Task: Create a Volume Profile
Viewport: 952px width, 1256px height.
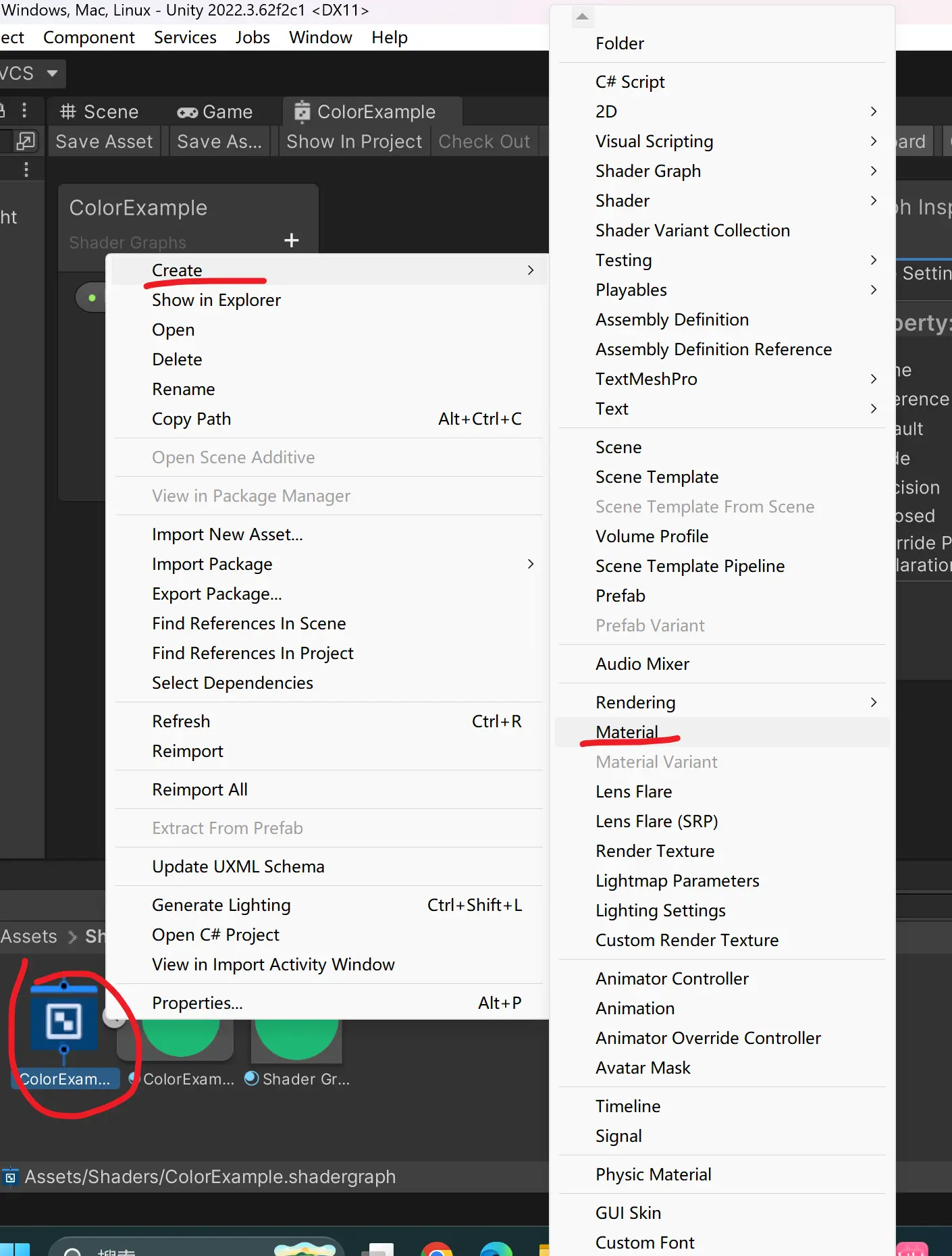Action: (722, 536)
